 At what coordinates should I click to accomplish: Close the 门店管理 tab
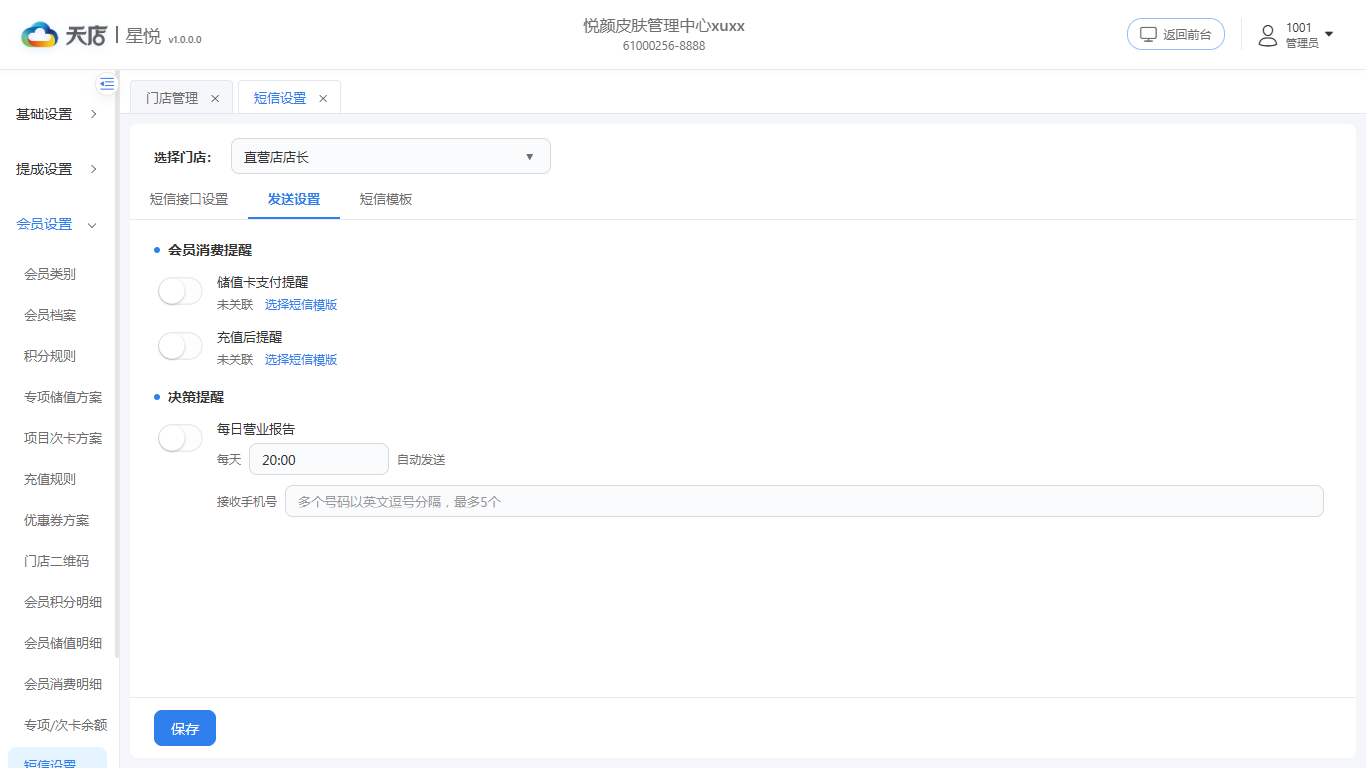[215, 98]
